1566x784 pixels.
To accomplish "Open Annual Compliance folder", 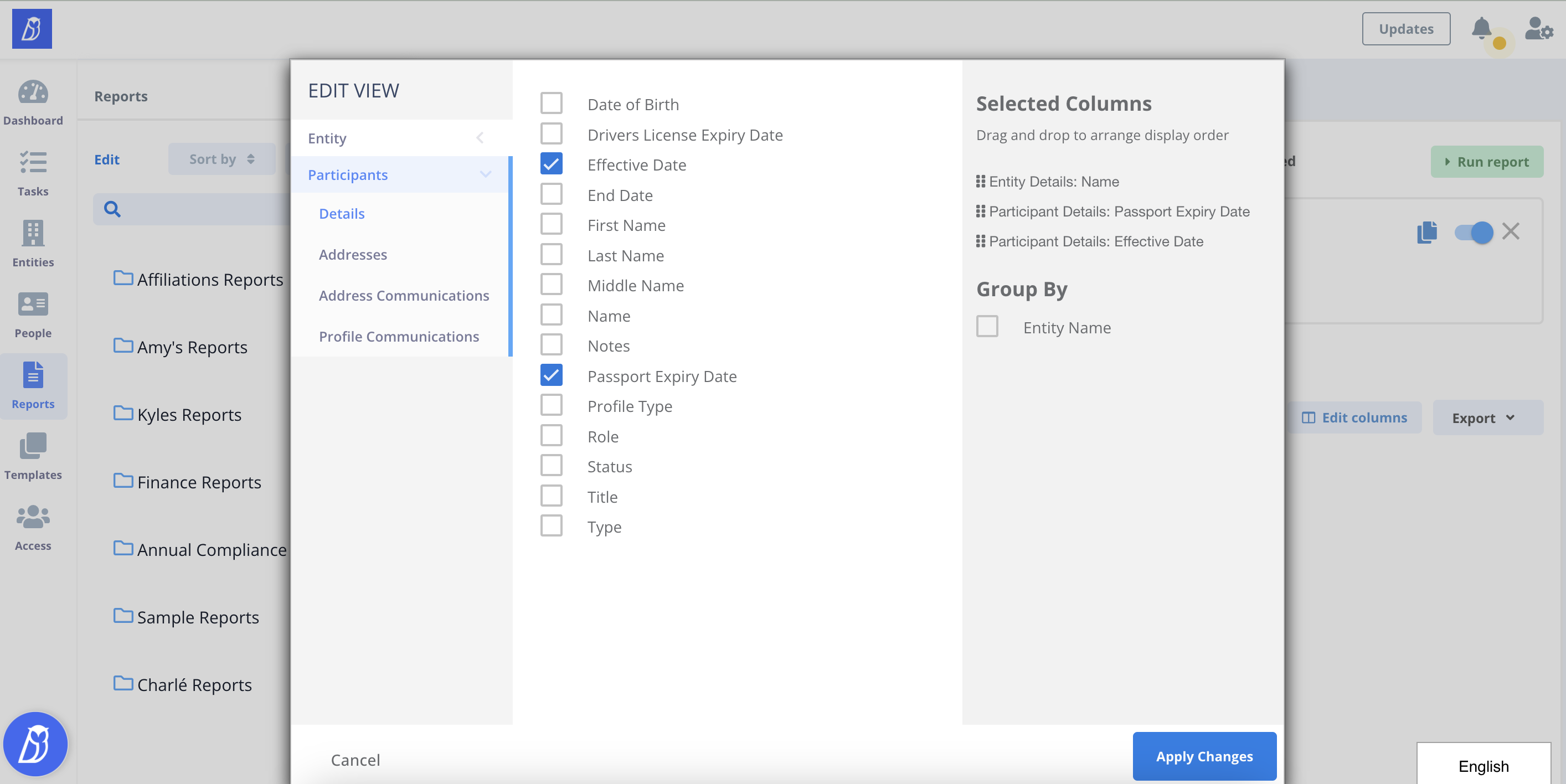I will (x=200, y=549).
